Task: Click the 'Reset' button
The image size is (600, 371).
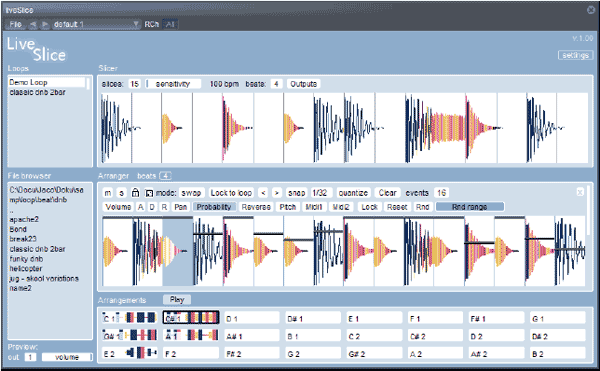Action: (x=397, y=207)
